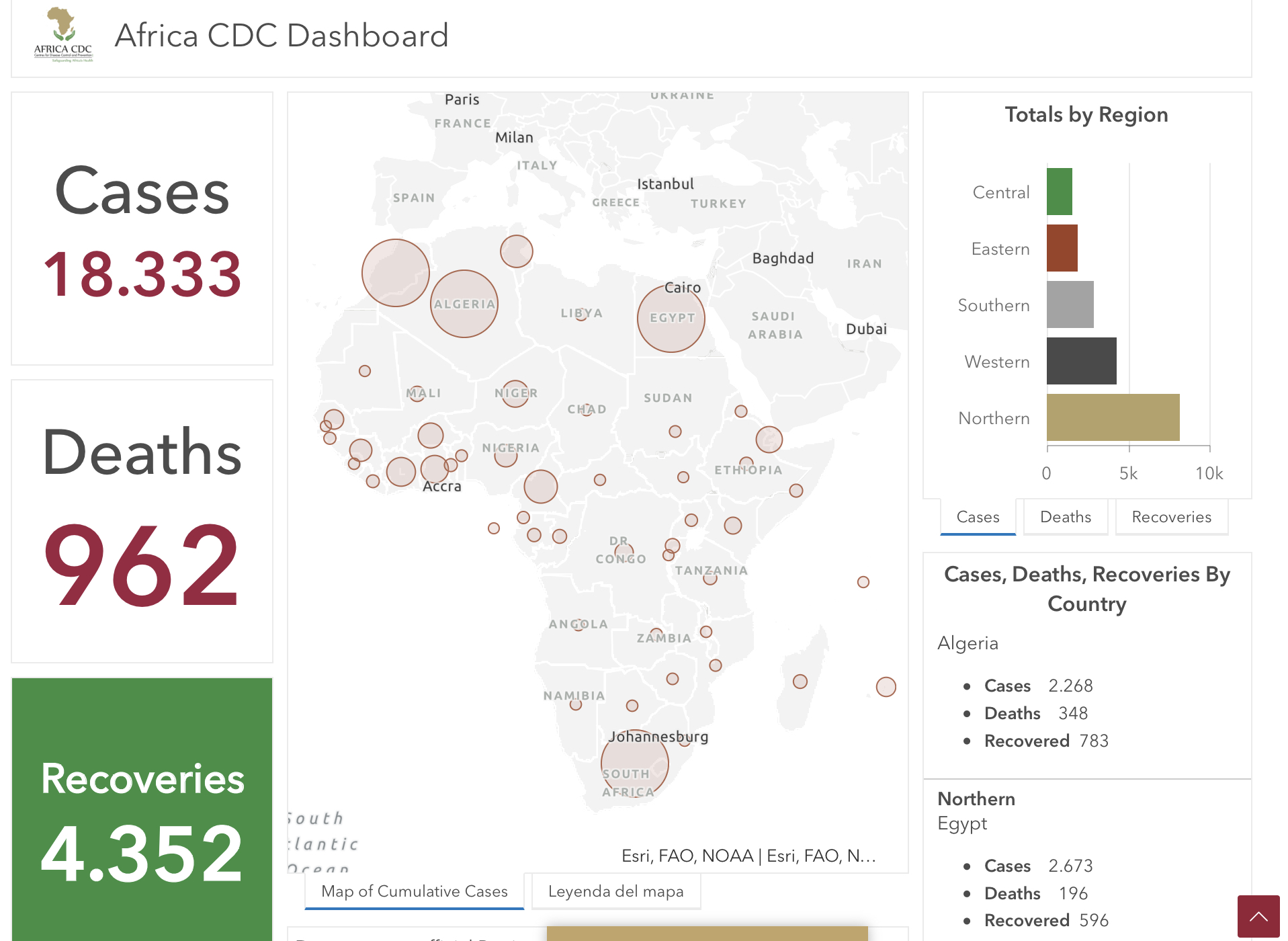The width and height of the screenshot is (1288, 941).
Task: Click the Egypt country entry
Action: coord(962,823)
